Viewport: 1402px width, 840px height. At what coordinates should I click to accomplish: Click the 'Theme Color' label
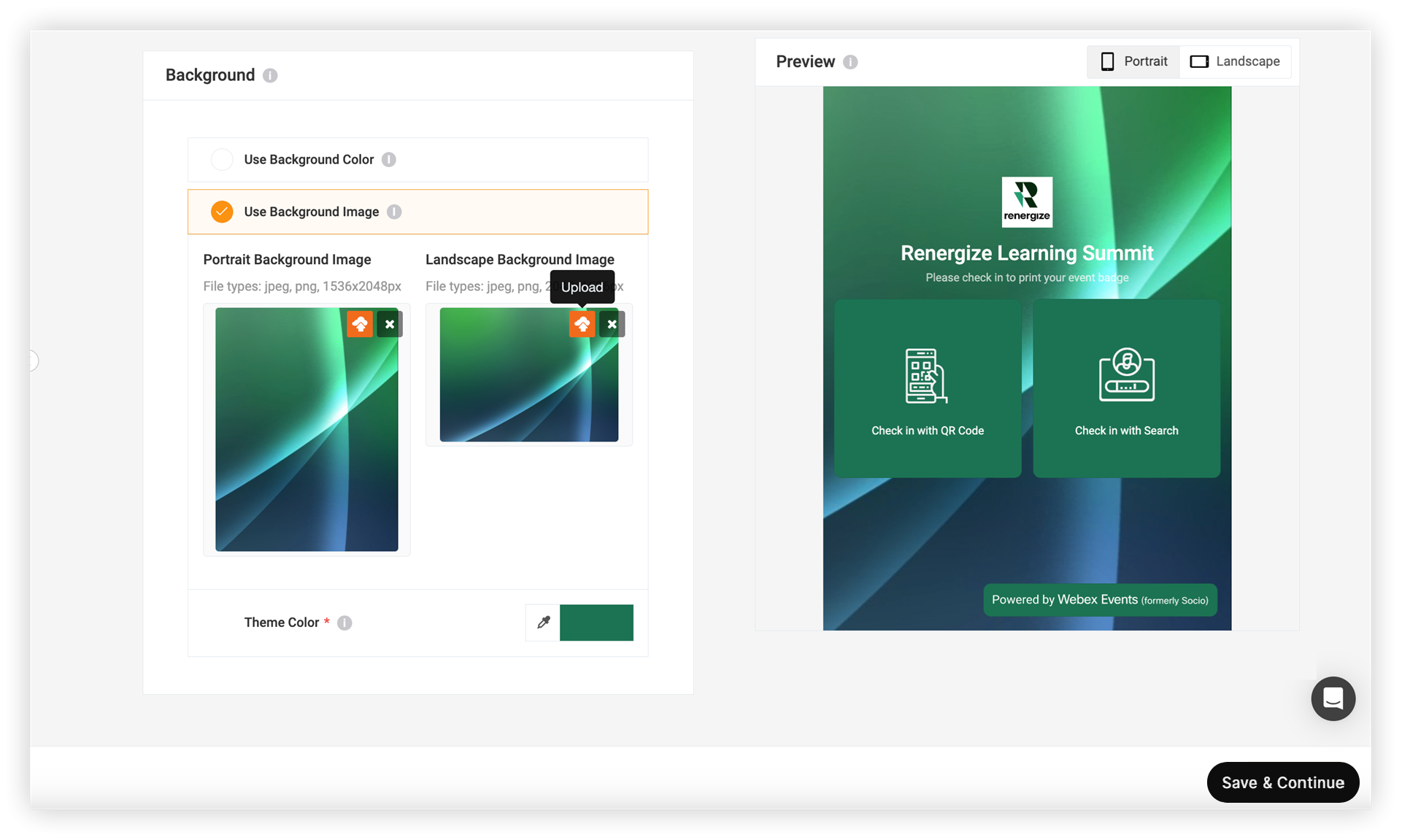click(x=281, y=623)
